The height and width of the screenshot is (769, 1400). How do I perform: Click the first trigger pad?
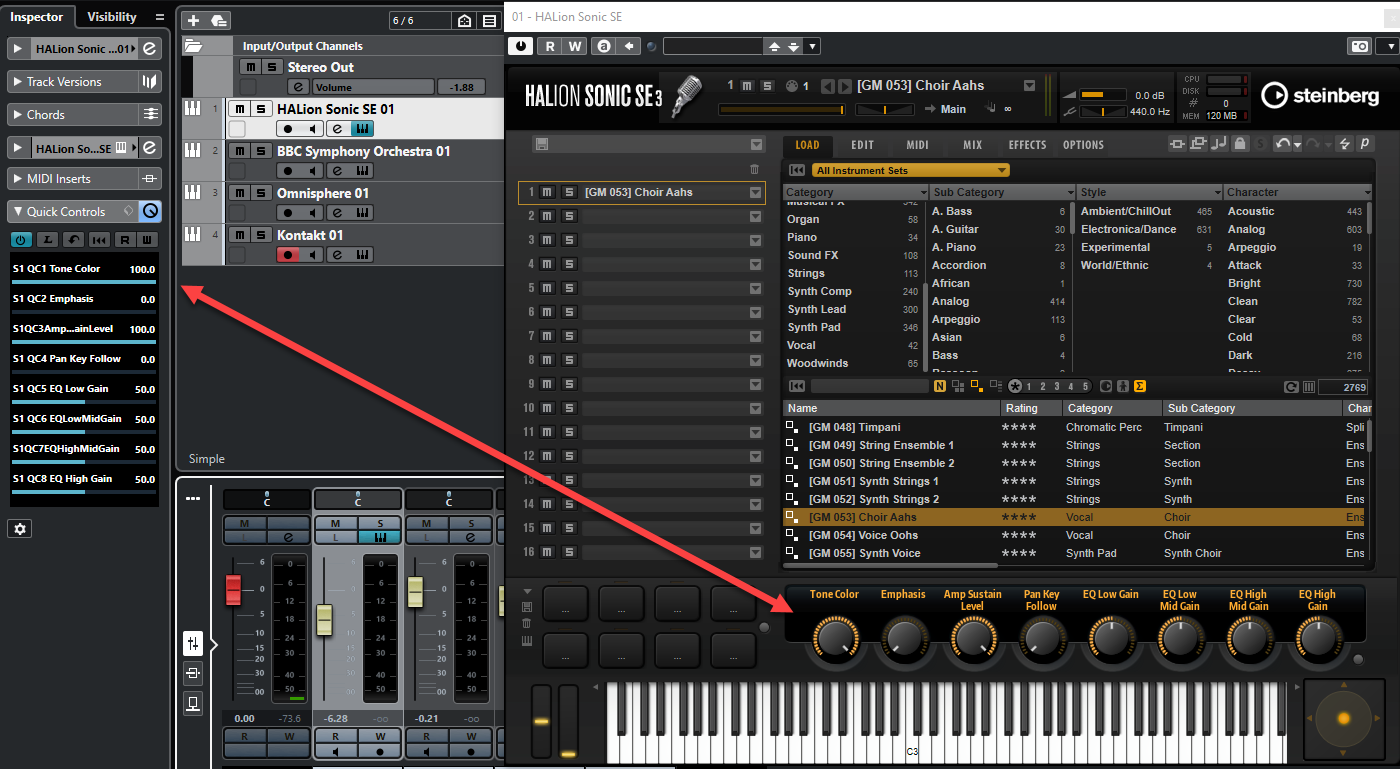coord(565,603)
